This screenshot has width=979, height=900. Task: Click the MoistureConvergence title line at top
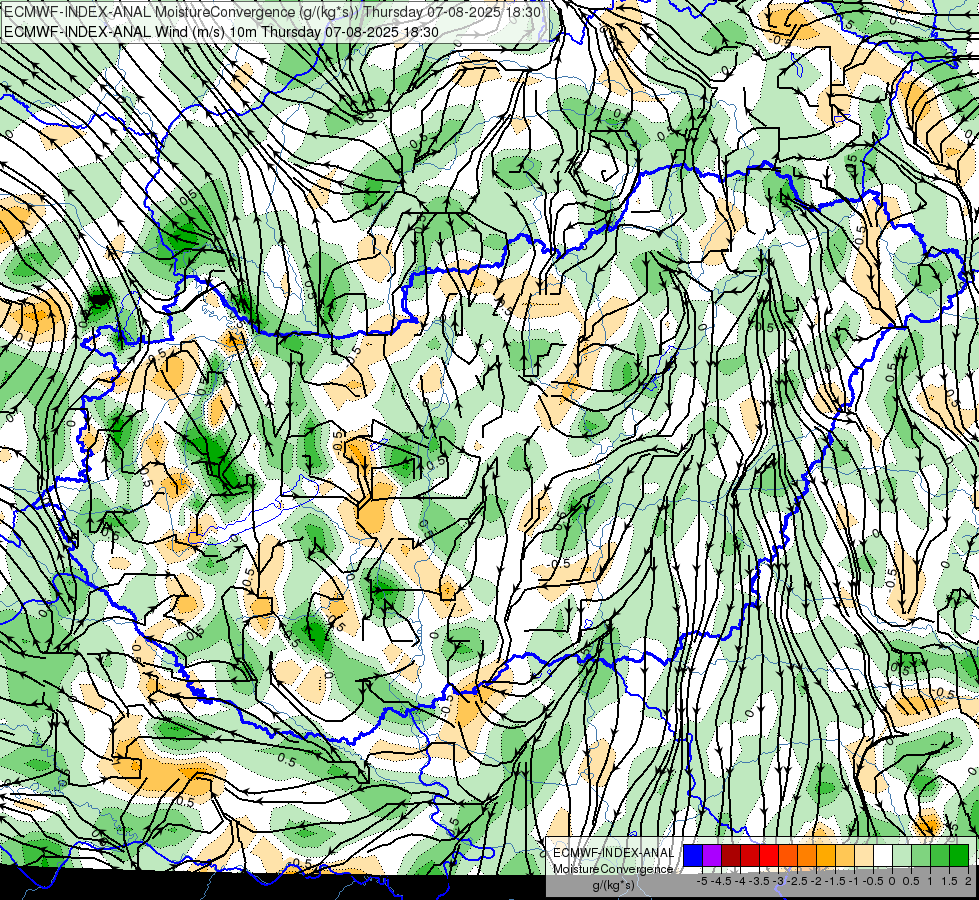pos(272,12)
